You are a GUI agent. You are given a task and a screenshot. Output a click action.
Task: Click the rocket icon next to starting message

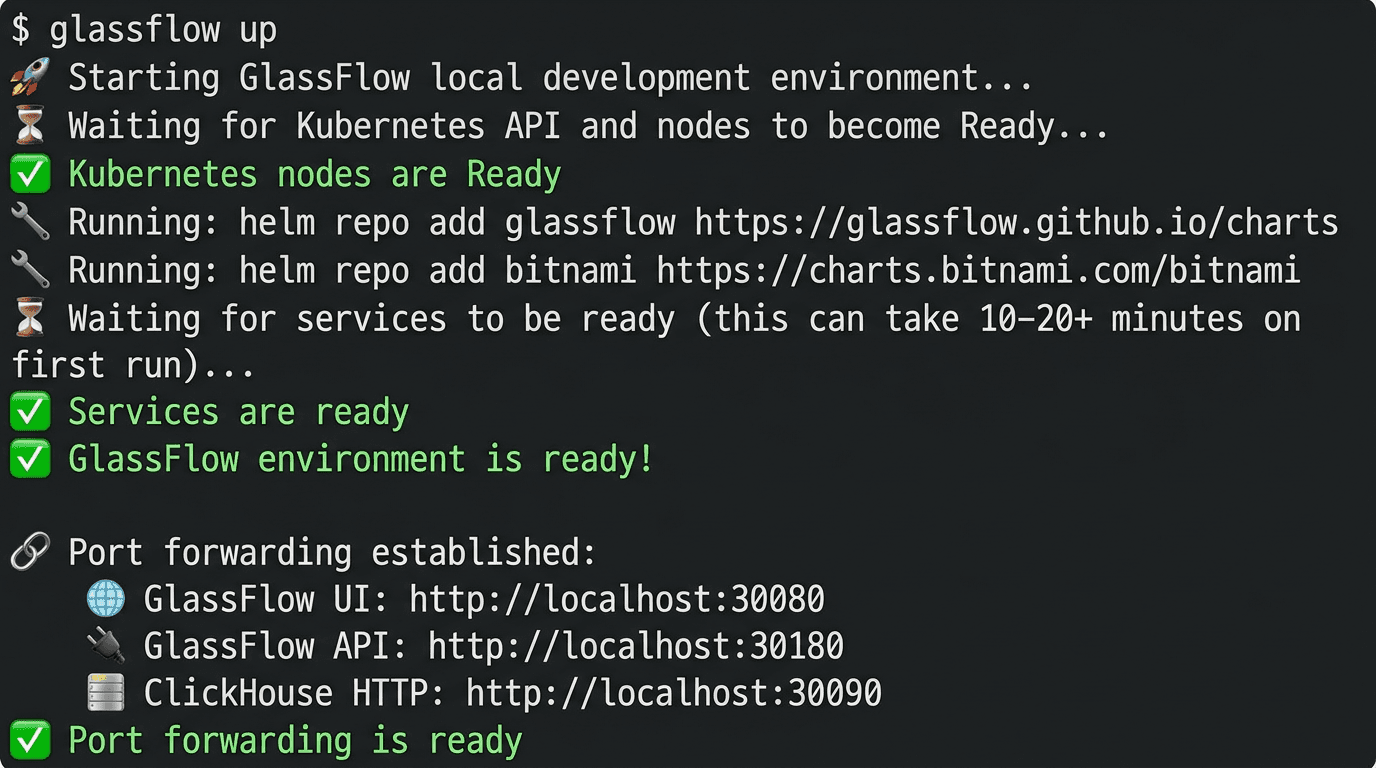(28, 78)
